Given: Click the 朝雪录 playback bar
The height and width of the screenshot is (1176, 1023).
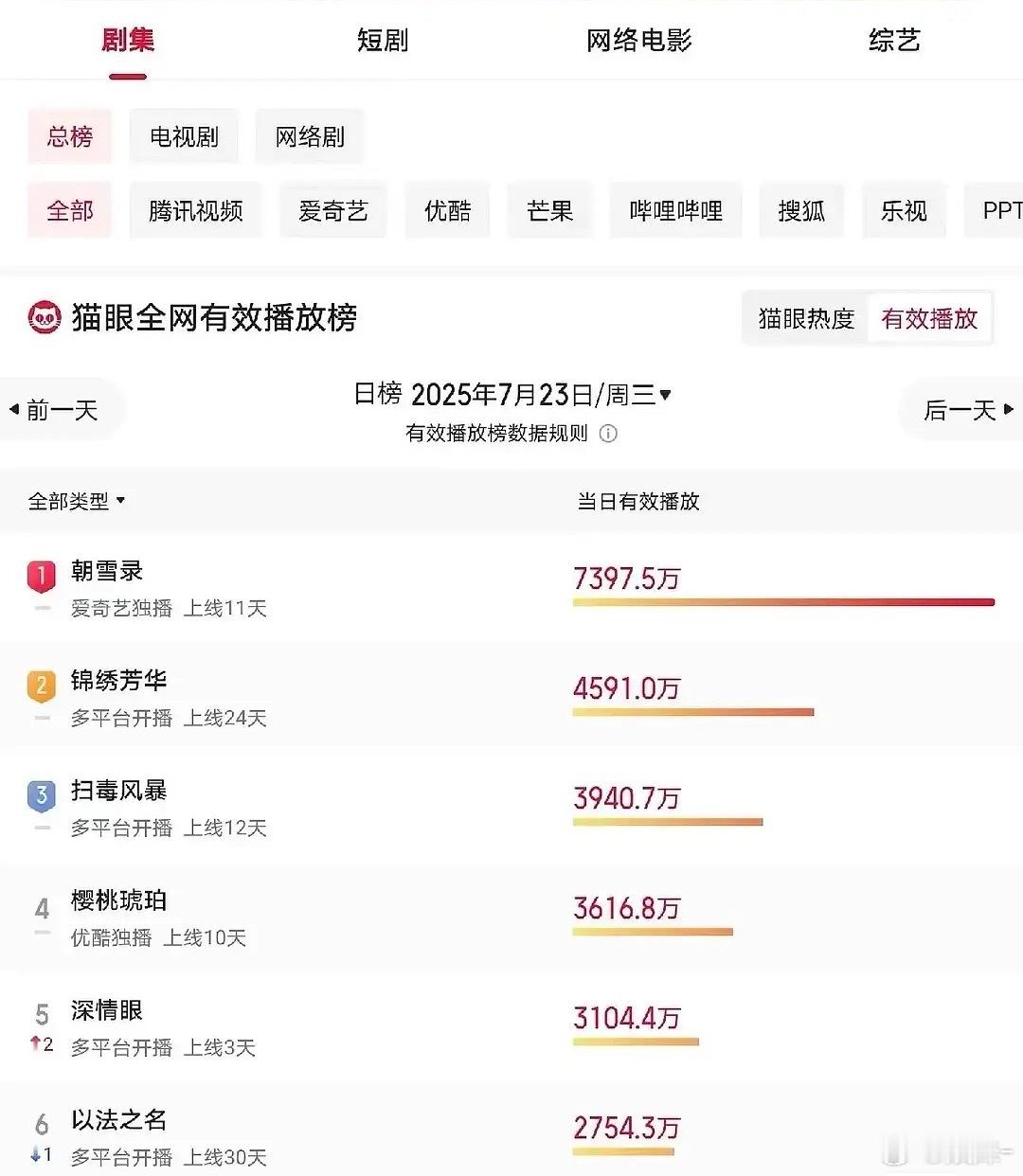Looking at the screenshot, I should pos(784,602).
